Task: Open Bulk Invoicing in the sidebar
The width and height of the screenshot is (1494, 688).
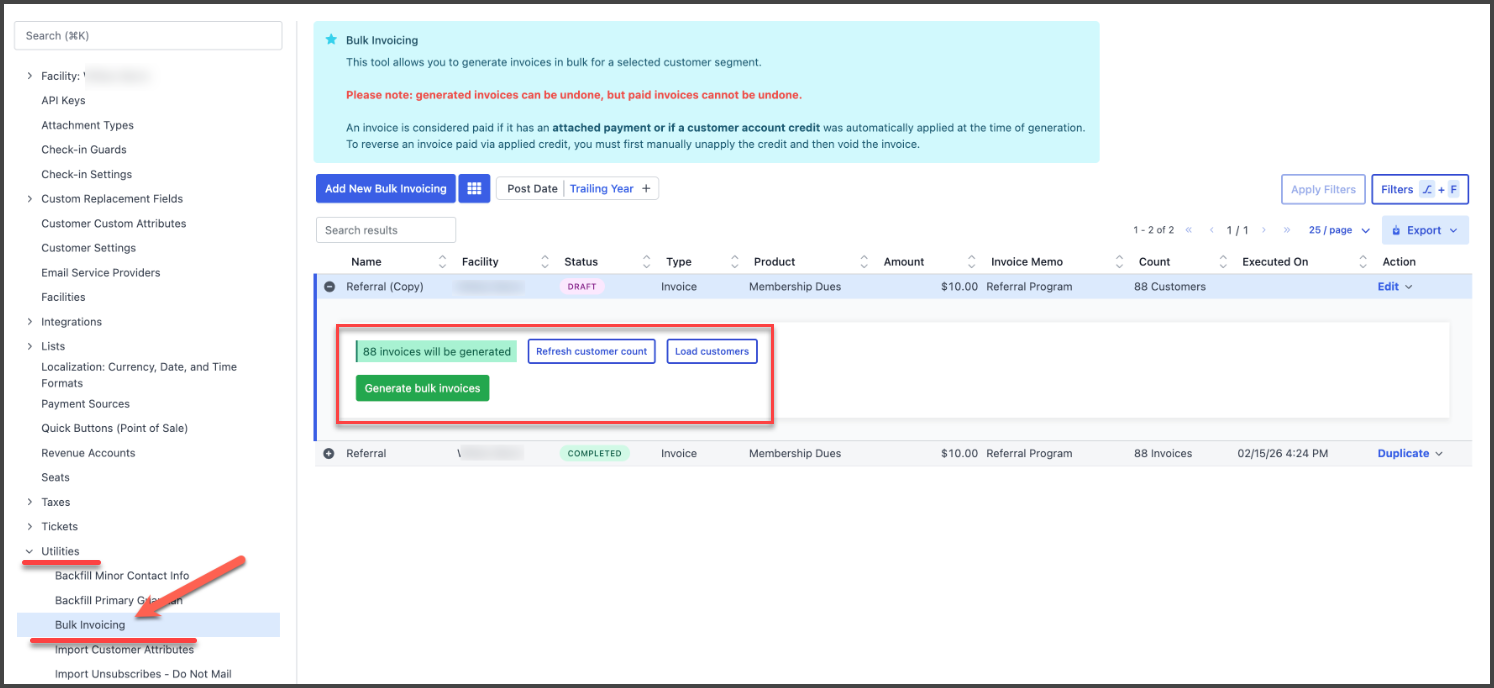Action: pyautogui.click(x=90, y=625)
